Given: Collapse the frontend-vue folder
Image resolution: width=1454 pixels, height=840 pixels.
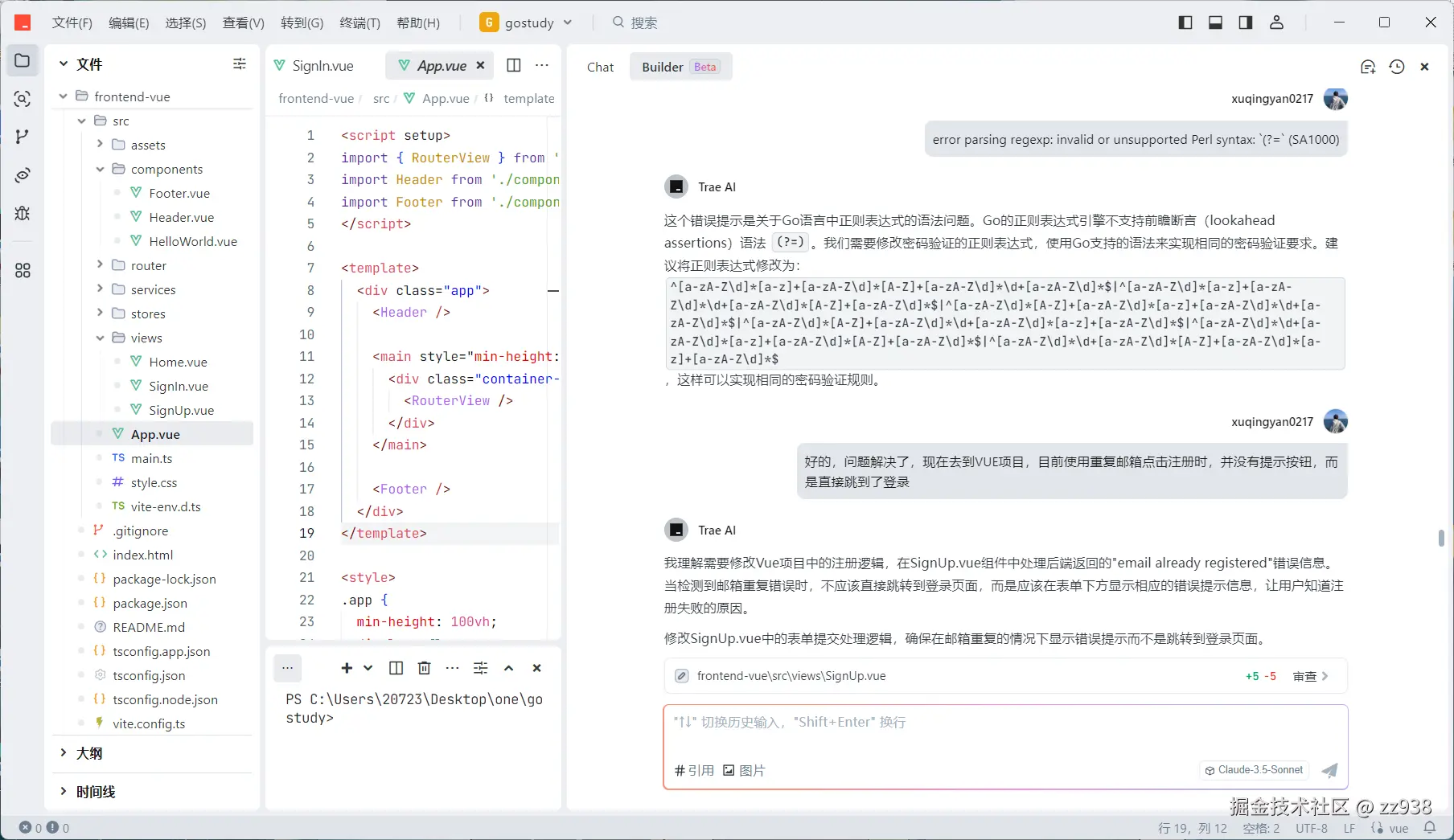Looking at the screenshot, I should tap(64, 96).
